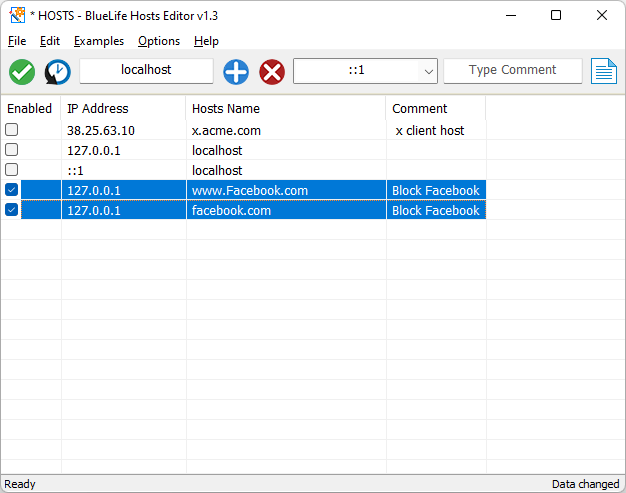
Task: Click Block Facebook comment in facebook.com row
Action: [x=436, y=210]
